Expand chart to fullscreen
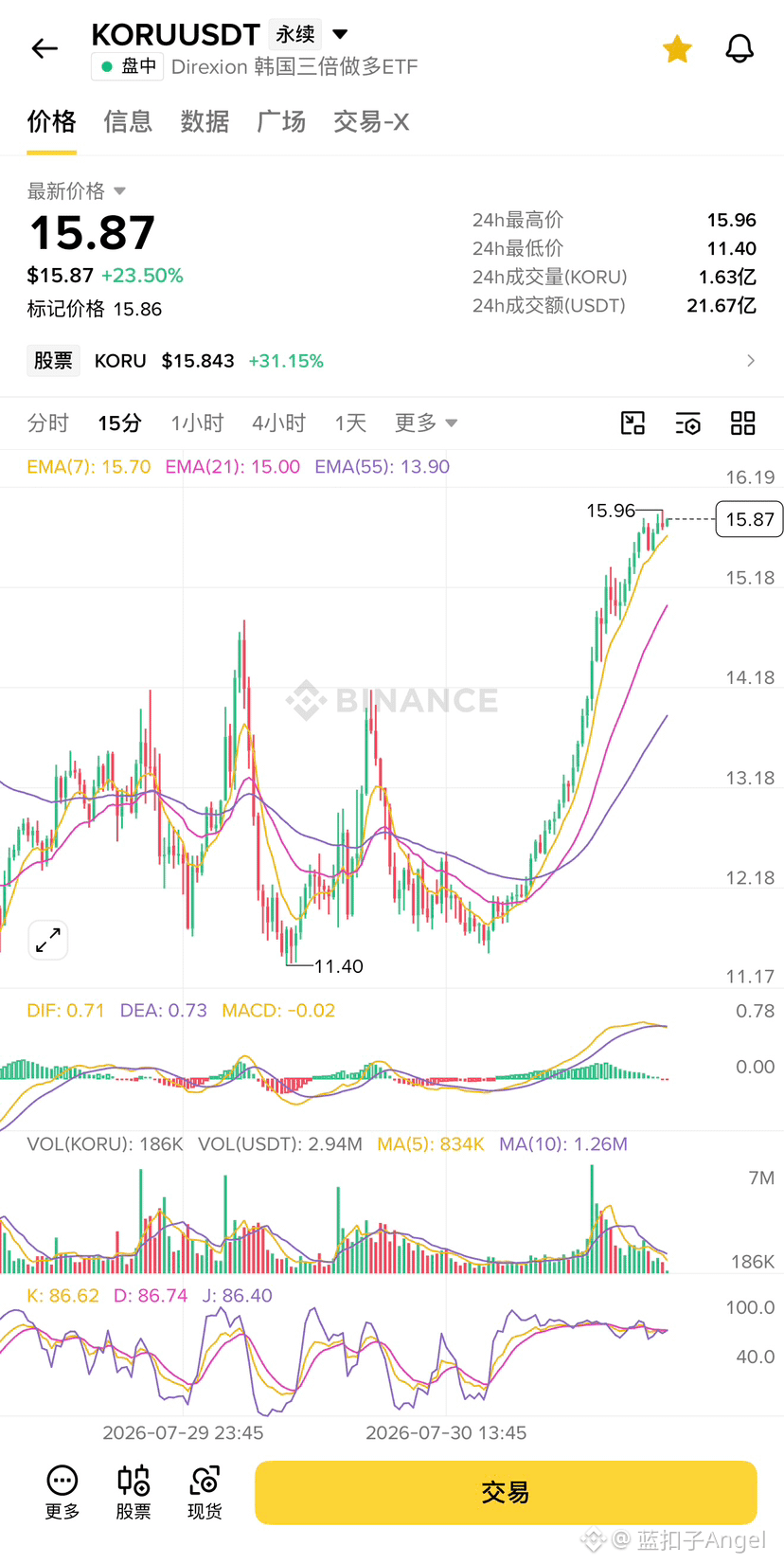 pos(48,940)
